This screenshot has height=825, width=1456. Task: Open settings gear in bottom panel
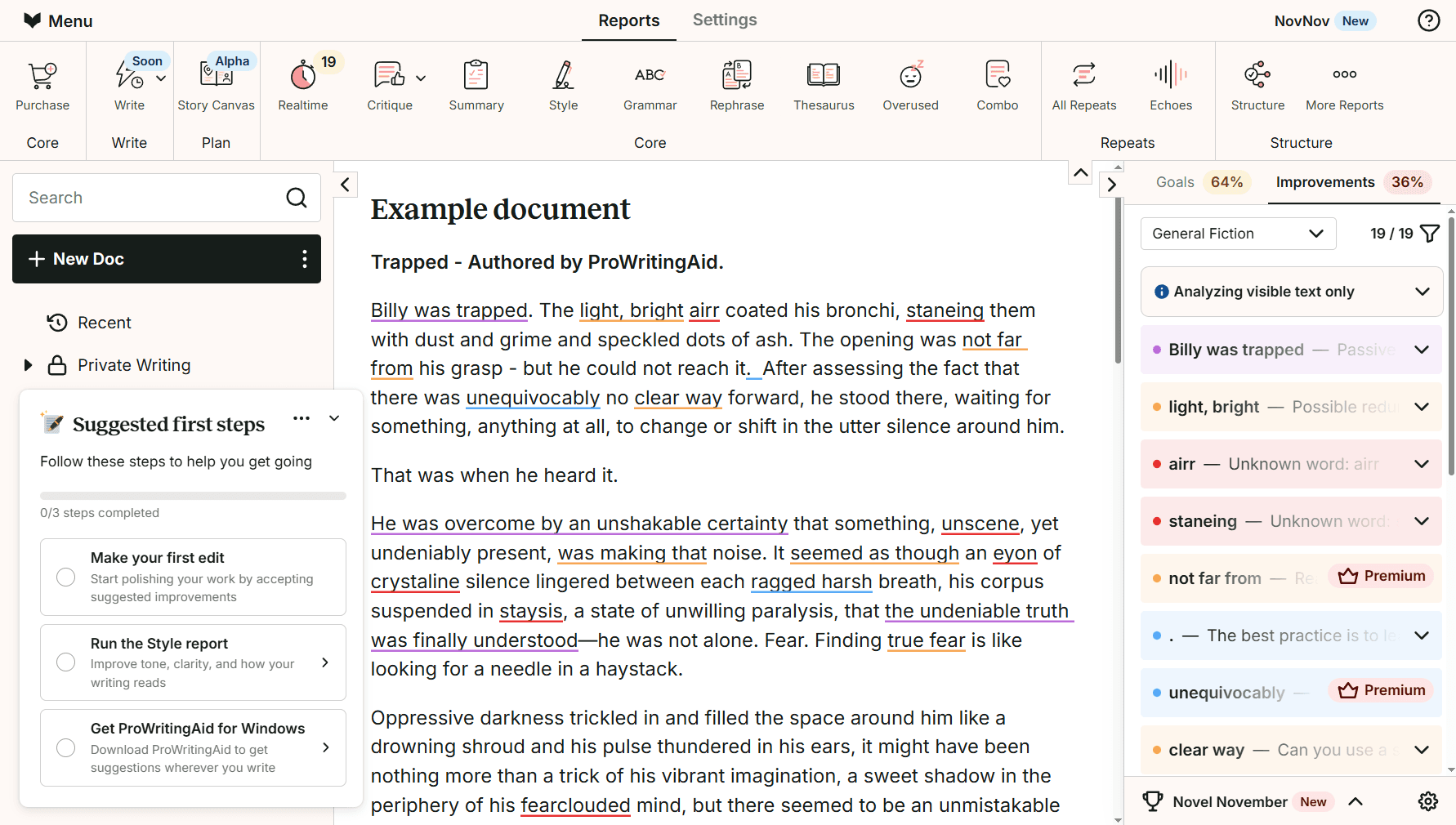click(x=1428, y=801)
